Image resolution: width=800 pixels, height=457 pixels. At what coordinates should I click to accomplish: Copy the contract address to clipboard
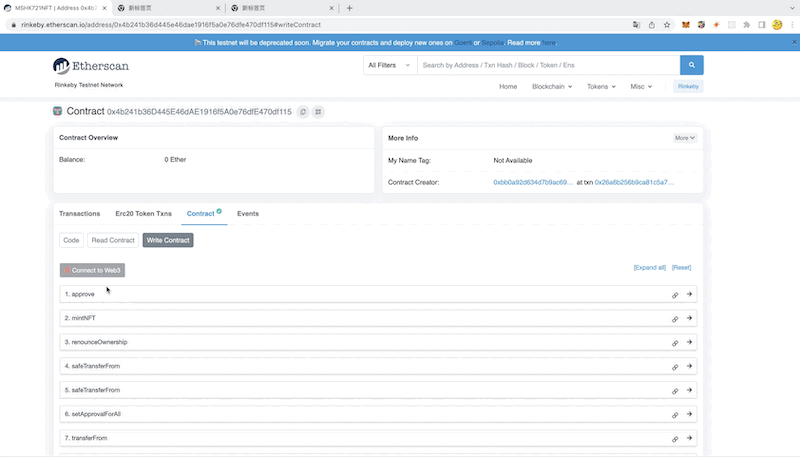click(303, 112)
